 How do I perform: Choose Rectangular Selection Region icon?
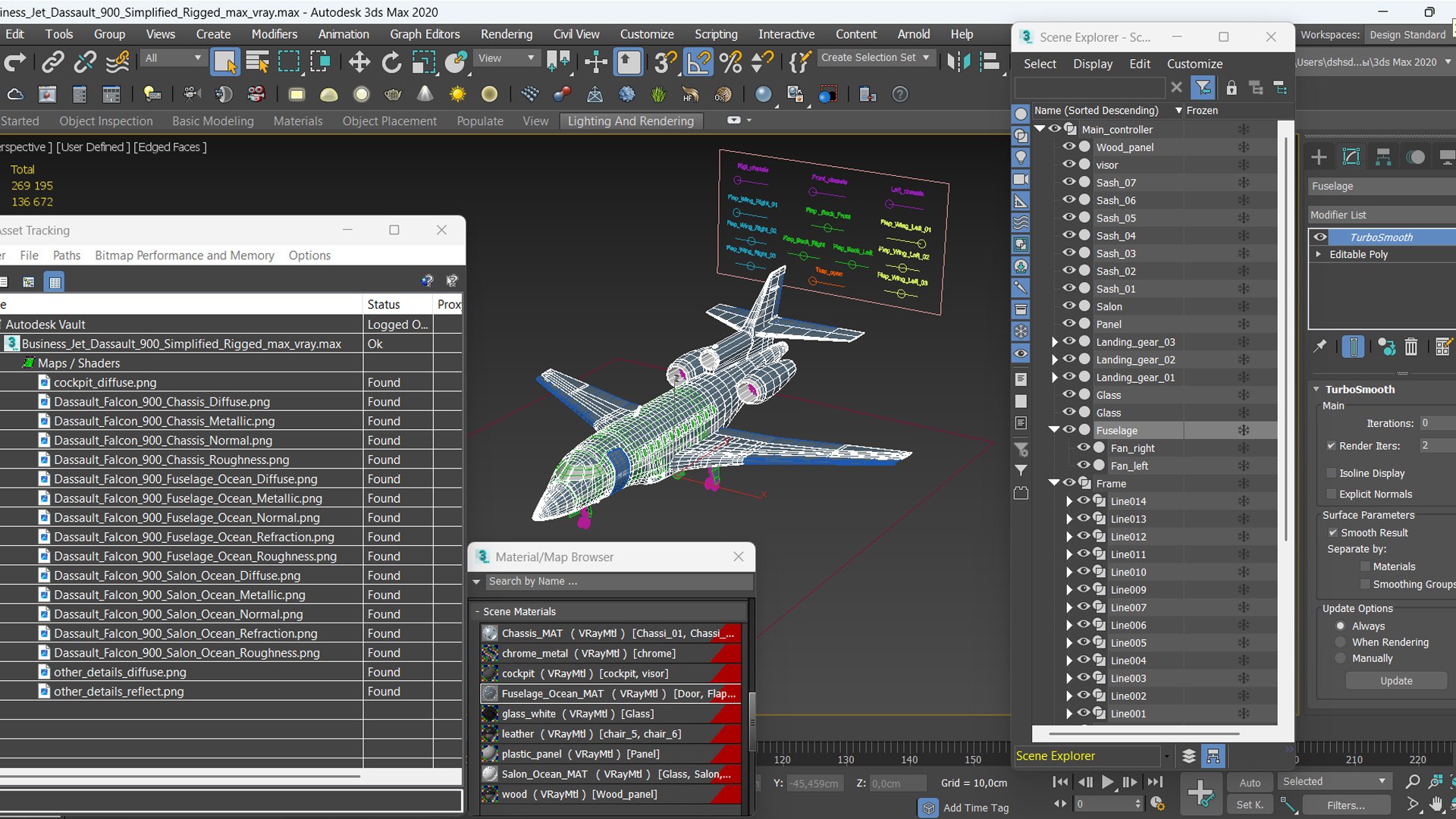tap(289, 61)
